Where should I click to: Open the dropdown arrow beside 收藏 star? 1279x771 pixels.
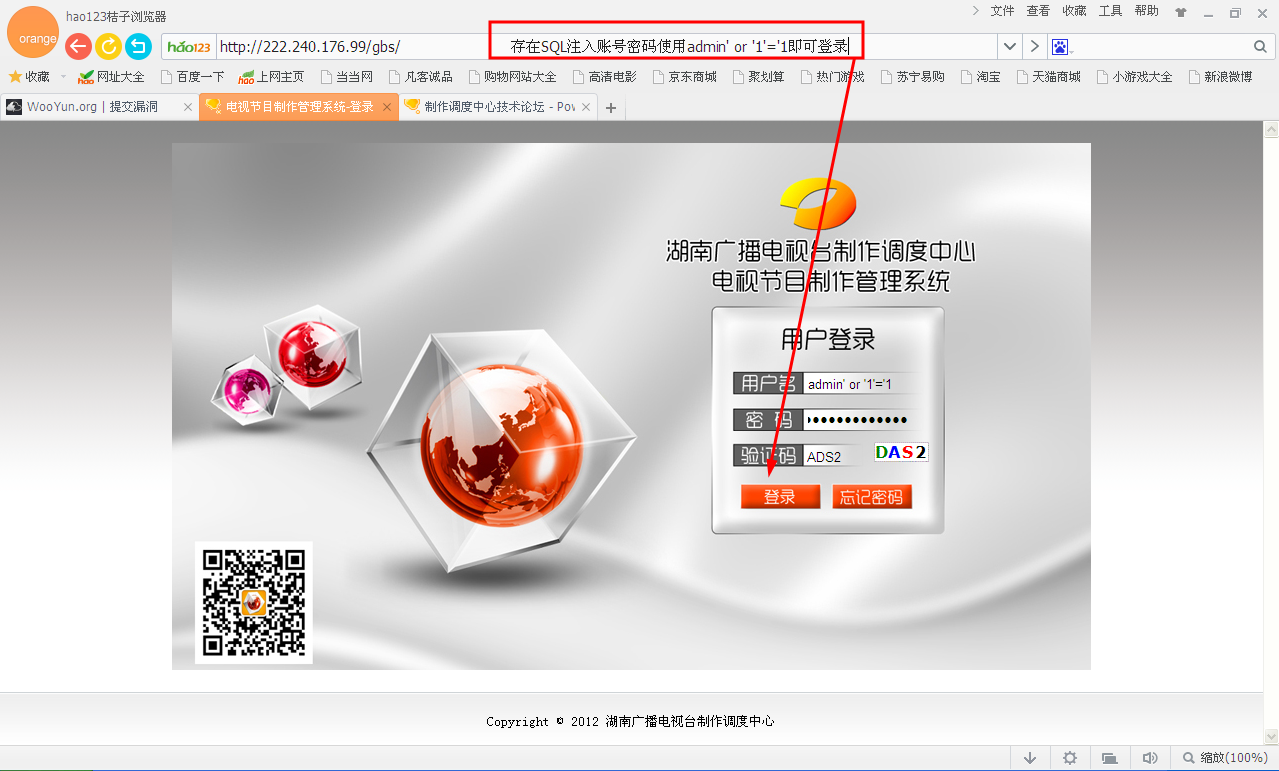pos(63,77)
